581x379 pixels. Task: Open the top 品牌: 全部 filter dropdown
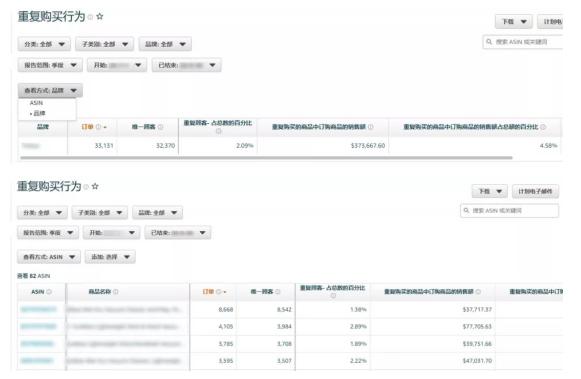click(x=165, y=44)
